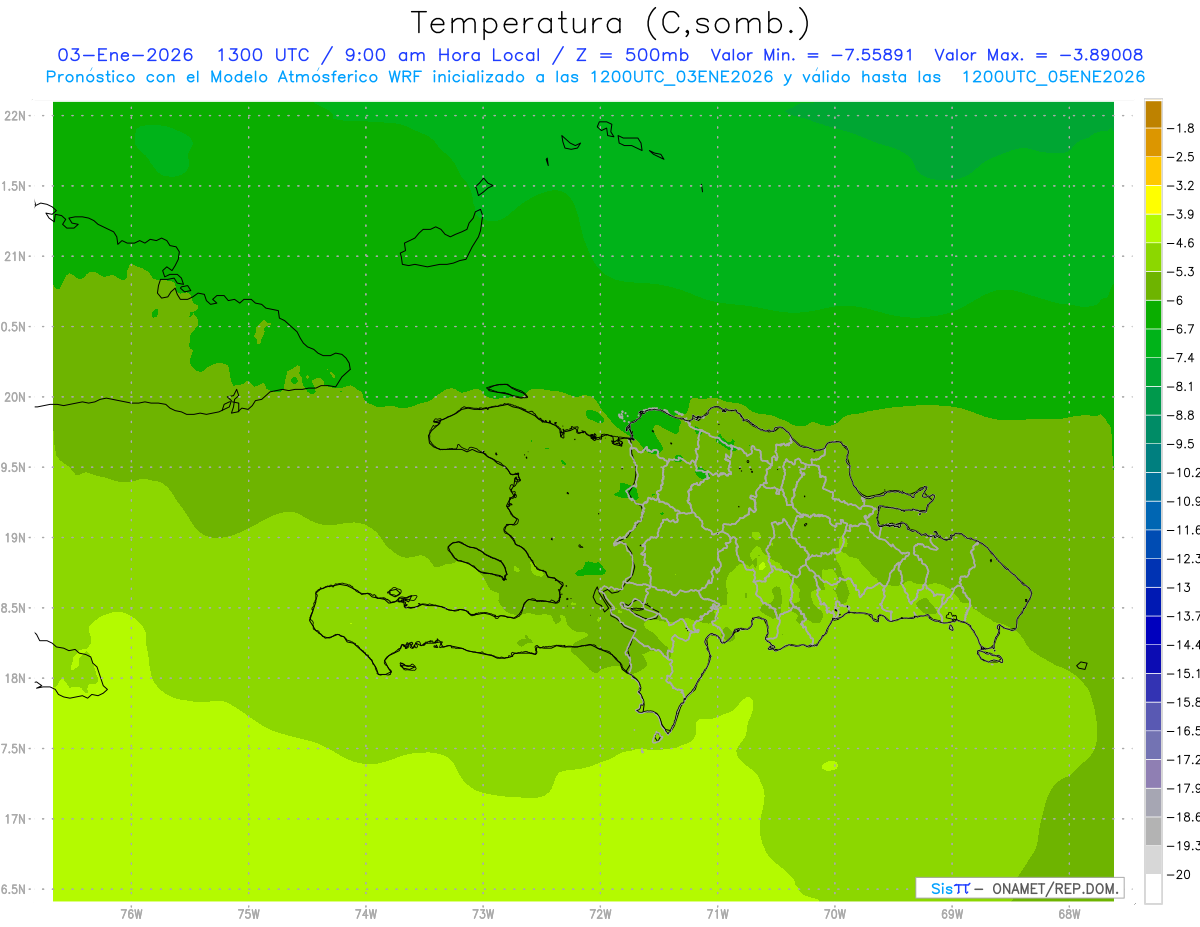Click the 68W longitude axis label
Screen dimensions: 1200x927
coord(1068,914)
